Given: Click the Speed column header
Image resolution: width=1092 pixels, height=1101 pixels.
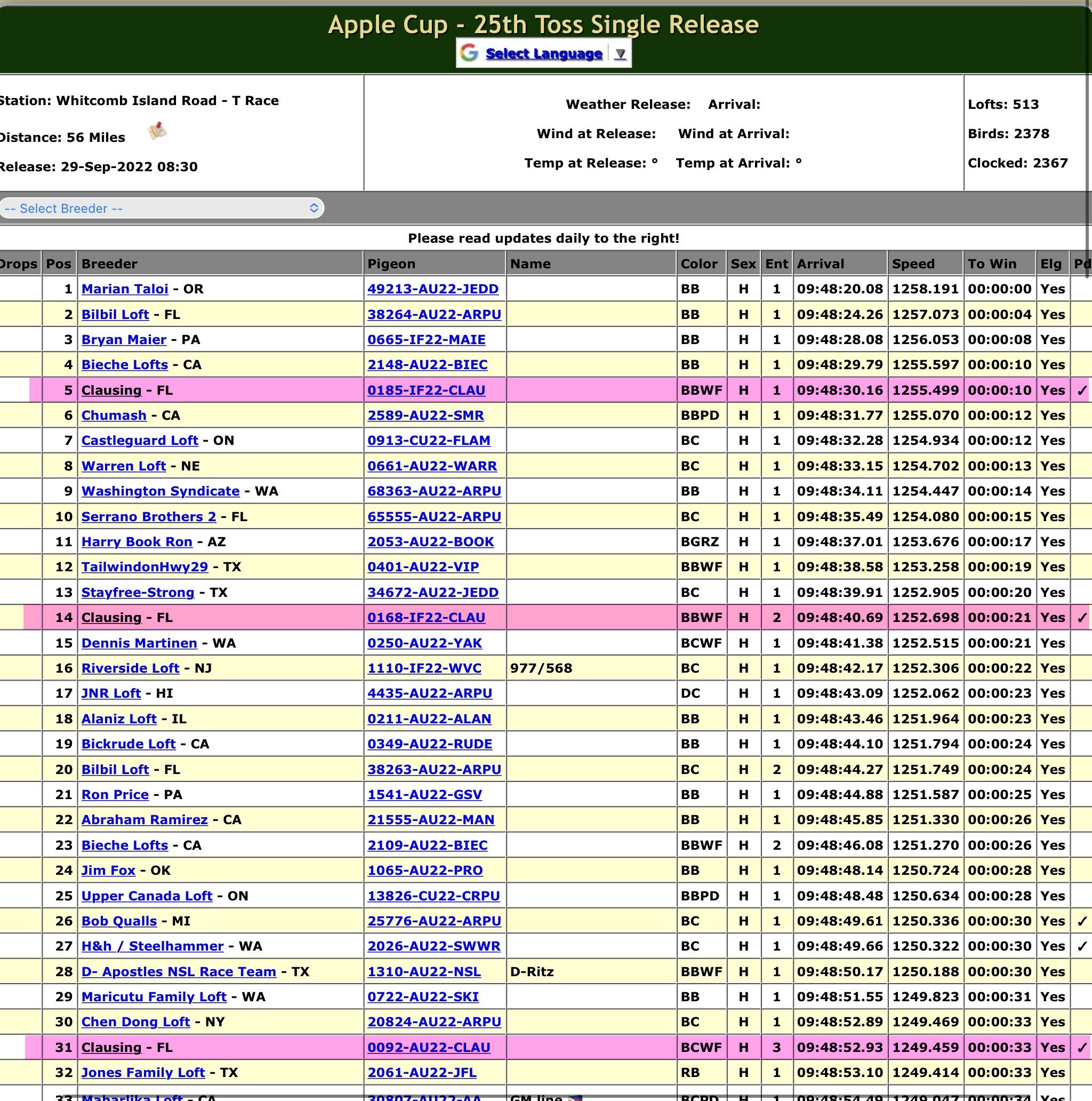Looking at the screenshot, I should click(x=913, y=264).
